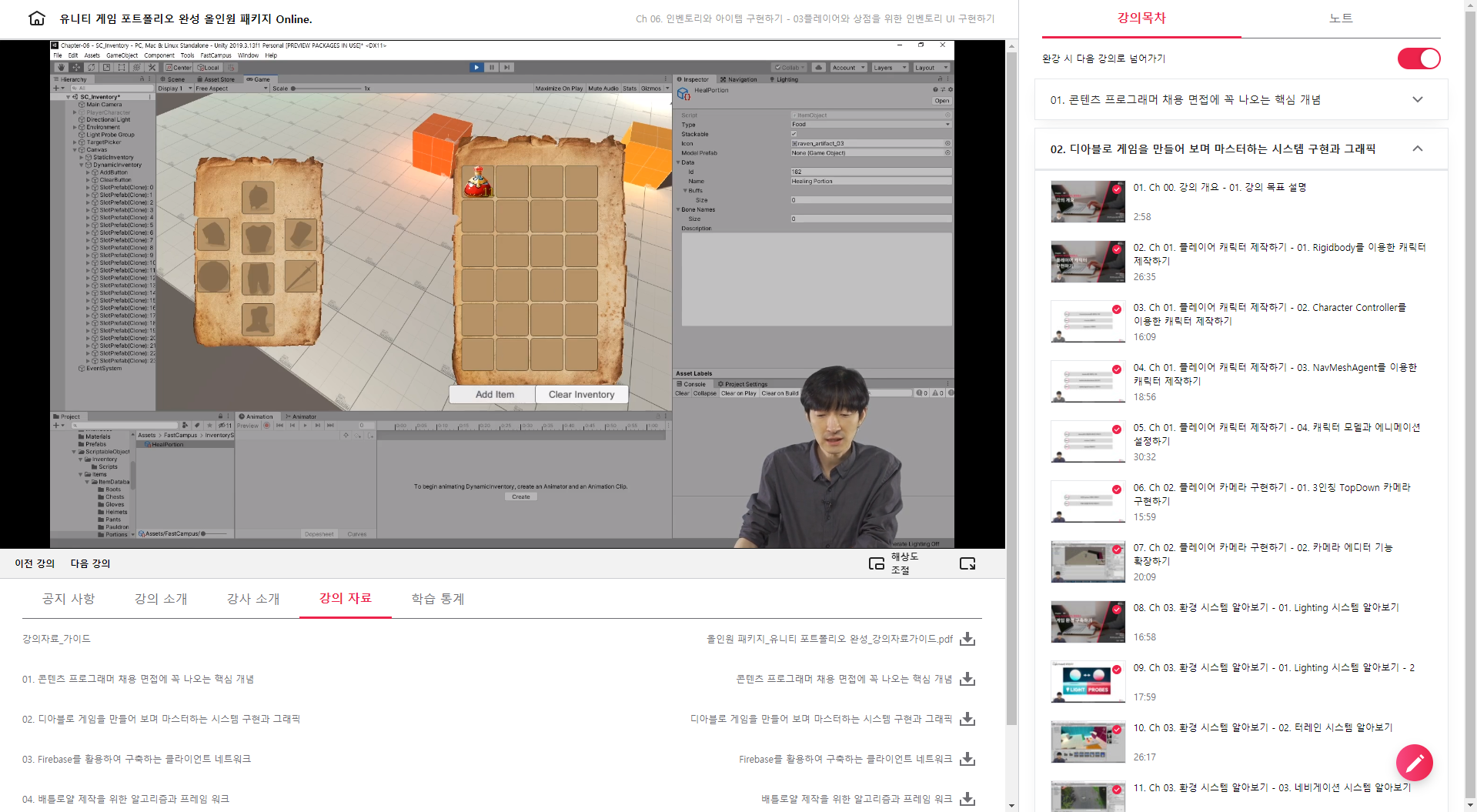This screenshot has width=1477, height=812.
Task: Open the Layout dropdown in Unity toolbar
Action: (931, 67)
